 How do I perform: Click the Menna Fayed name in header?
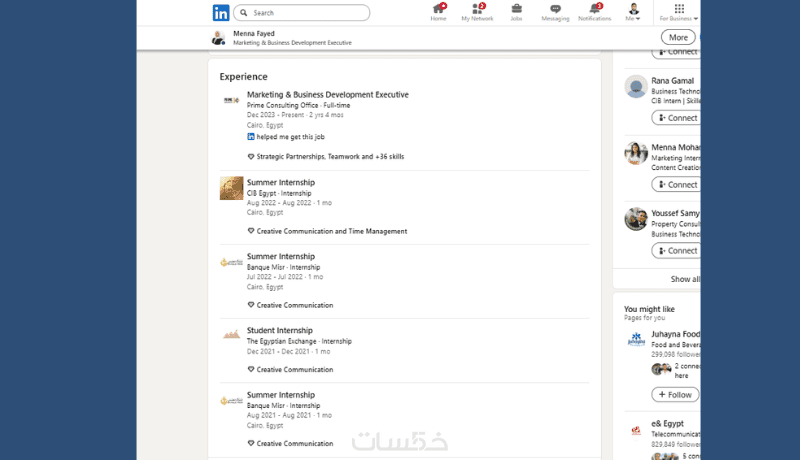tap(254, 34)
